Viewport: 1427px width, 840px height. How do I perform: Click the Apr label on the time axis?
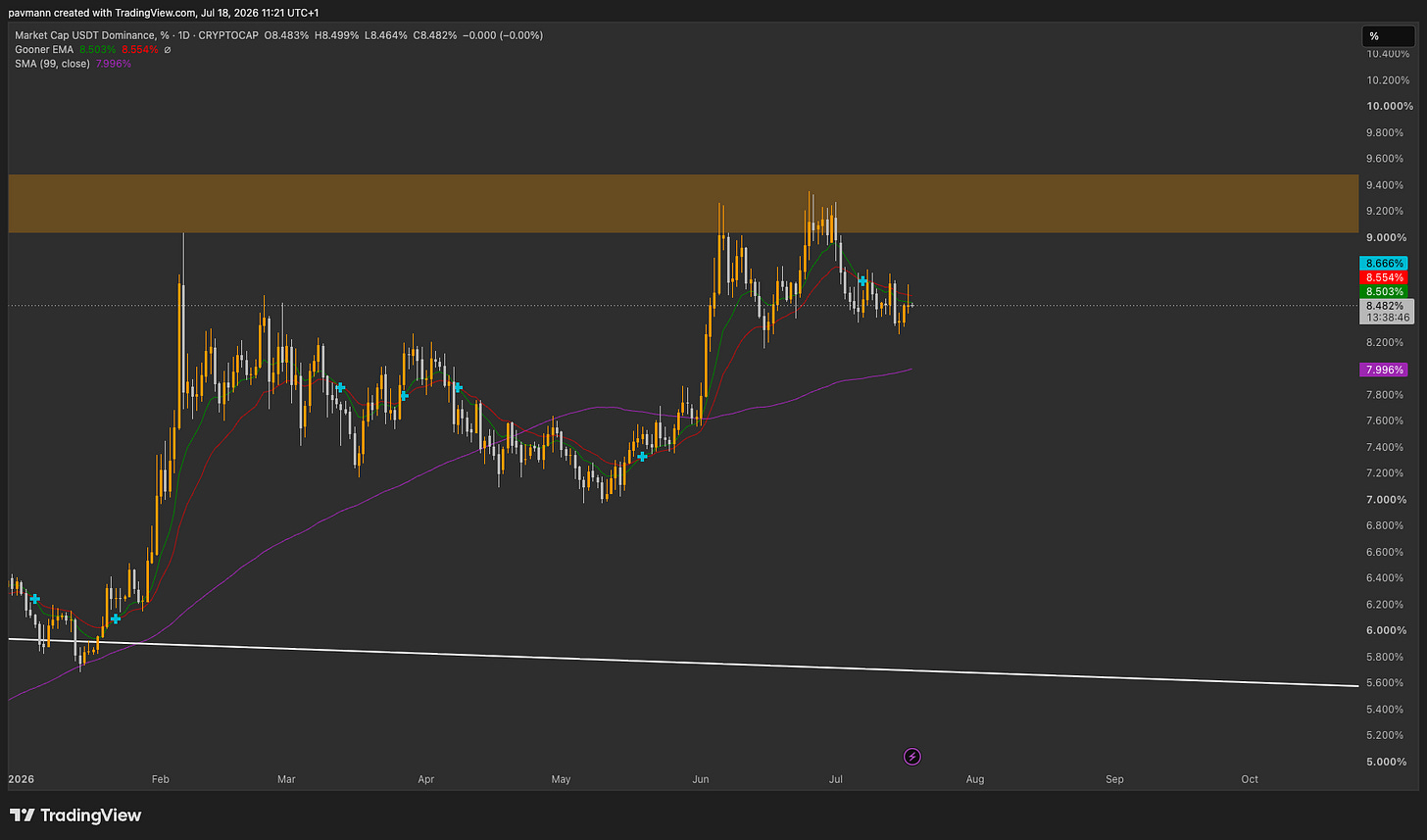[426, 779]
